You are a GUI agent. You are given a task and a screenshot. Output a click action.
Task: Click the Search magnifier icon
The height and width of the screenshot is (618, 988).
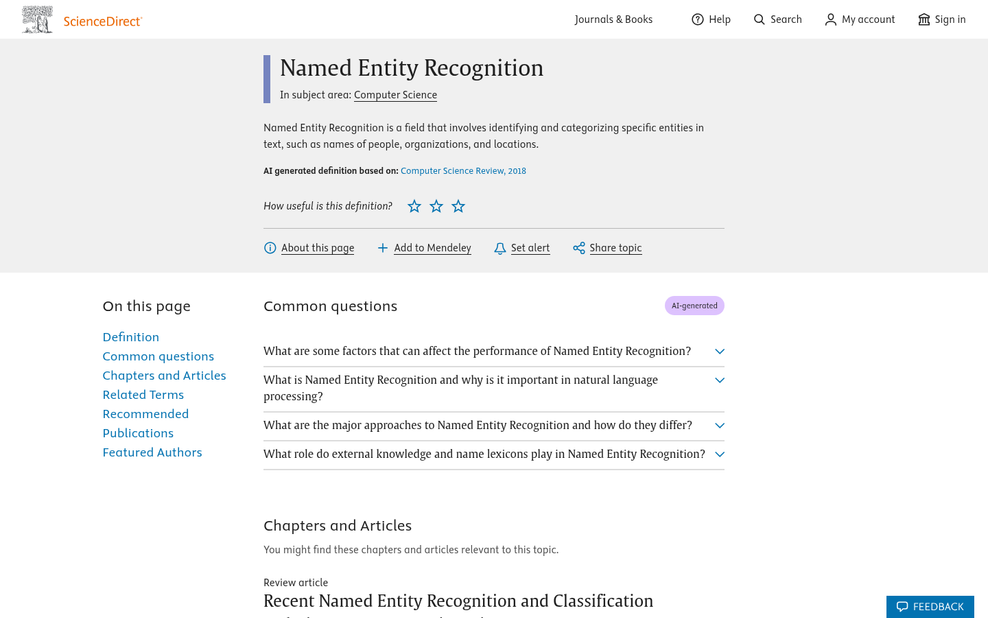[759, 20]
